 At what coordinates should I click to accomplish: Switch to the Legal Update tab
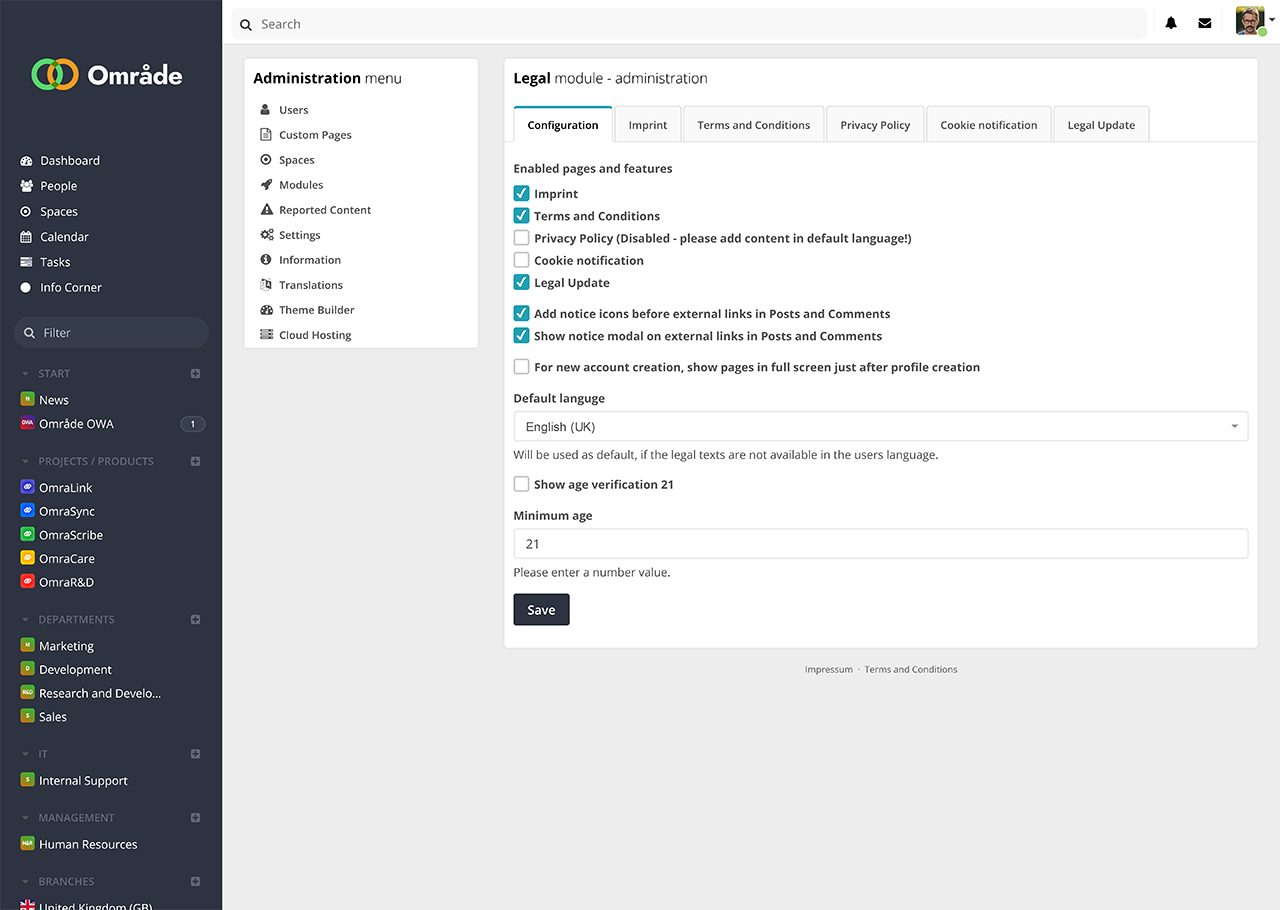point(1101,125)
